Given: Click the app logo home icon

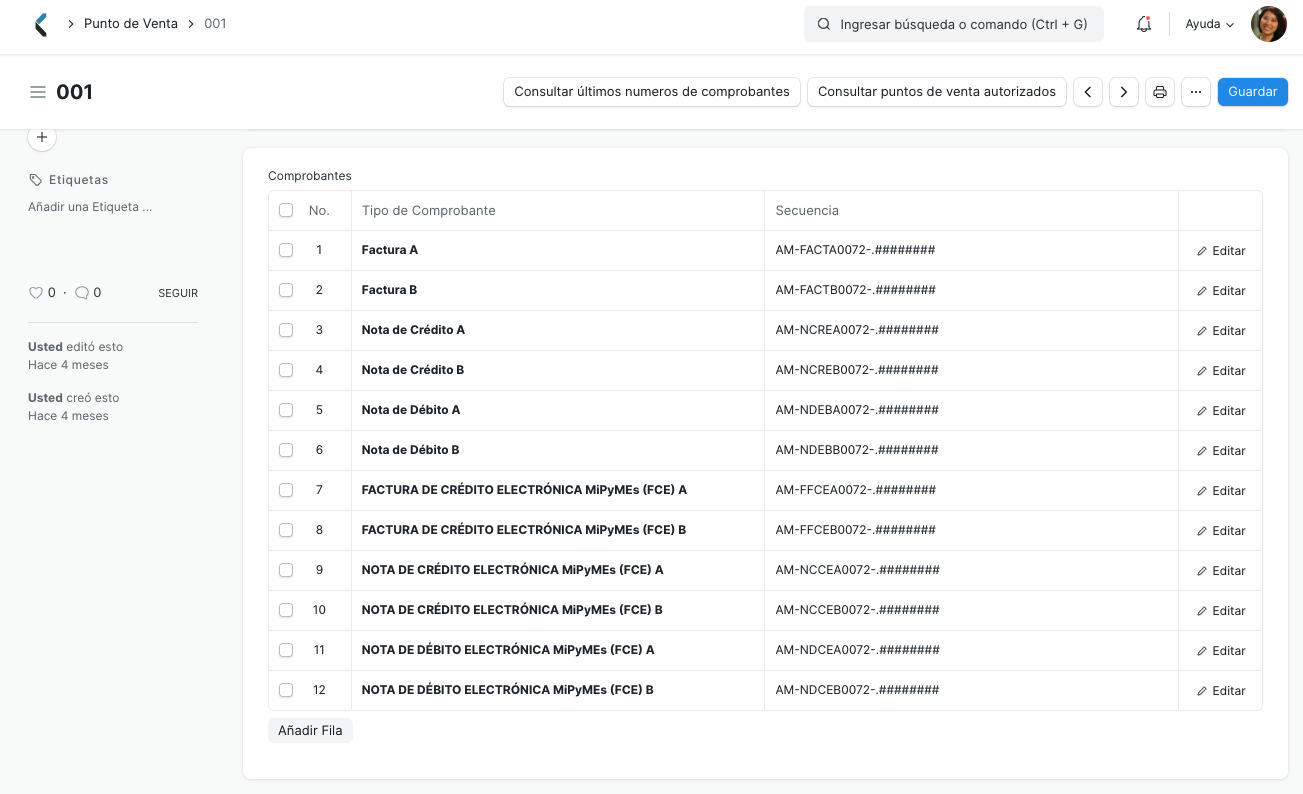Looking at the screenshot, I should [41, 24].
